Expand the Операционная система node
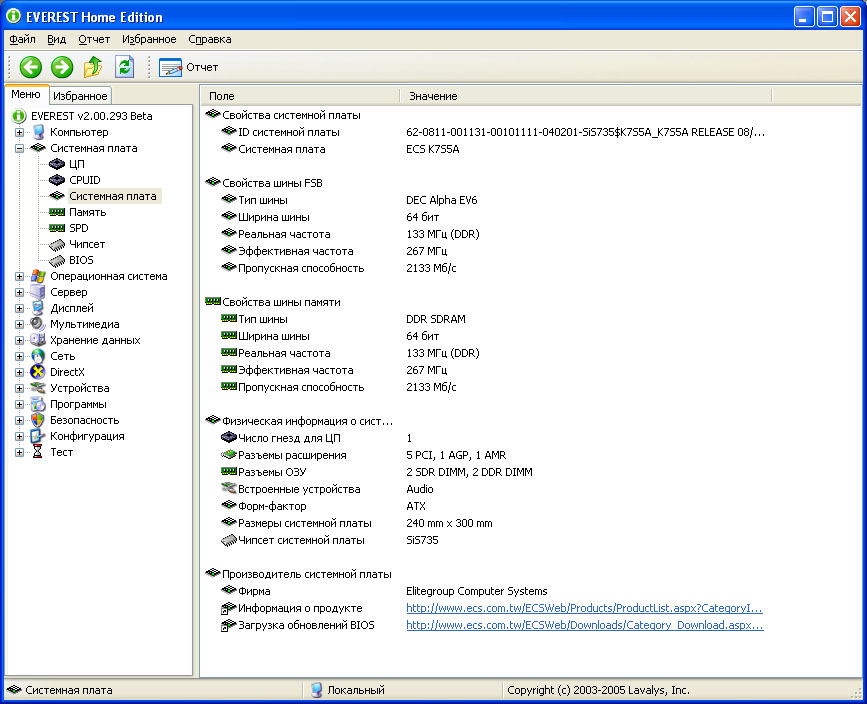867x704 pixels. click(x=19, y=276)
